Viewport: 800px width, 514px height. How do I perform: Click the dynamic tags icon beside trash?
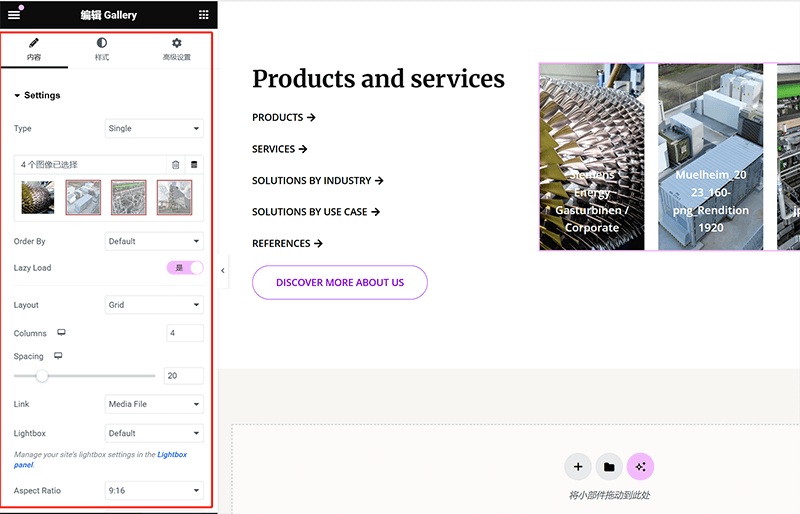pyautogui.click(x=194, y=164)
